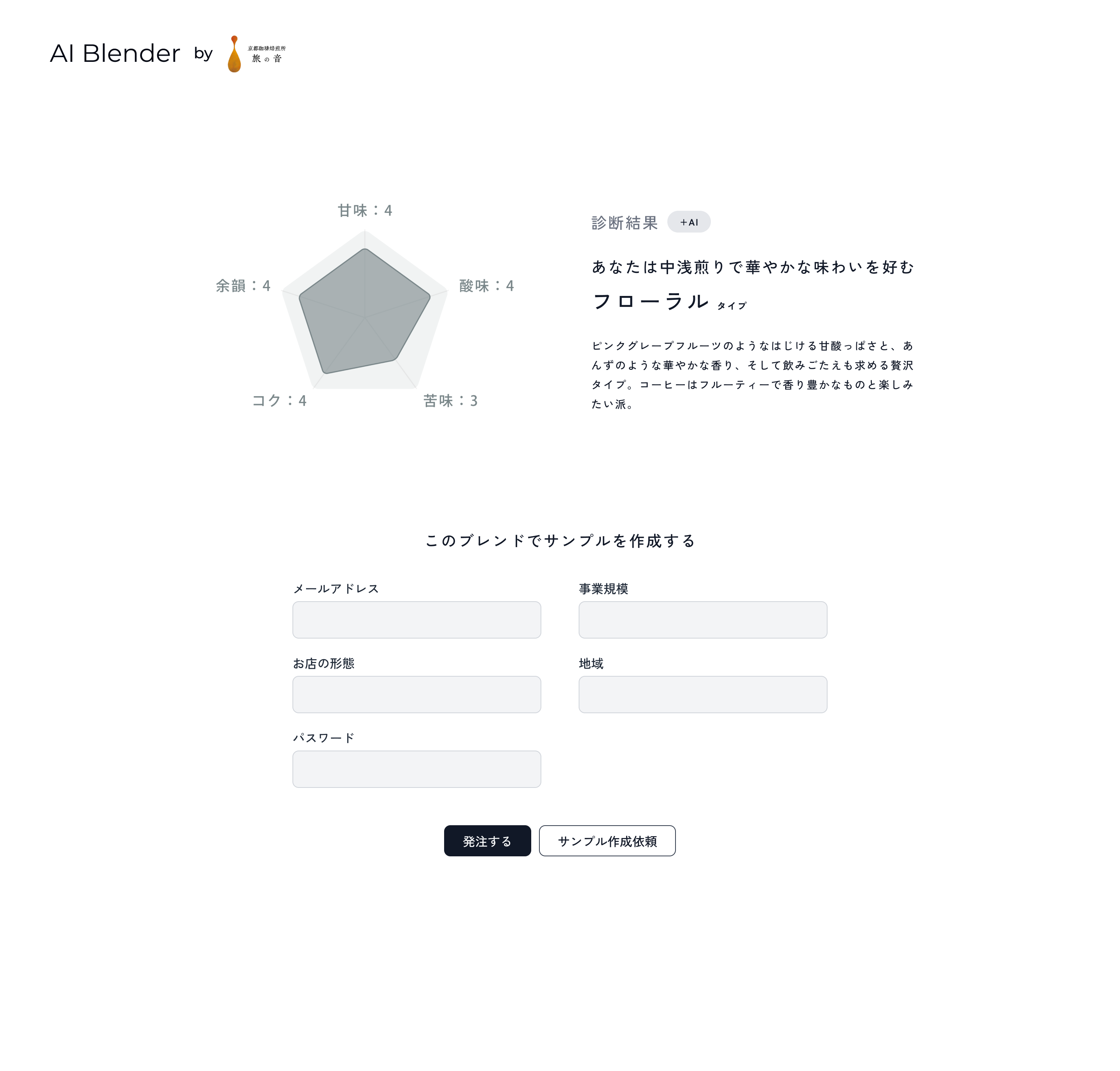Viewport: 1120px width, 1071px height.
Task: Click the +AI badge
Action: [688, 222]
